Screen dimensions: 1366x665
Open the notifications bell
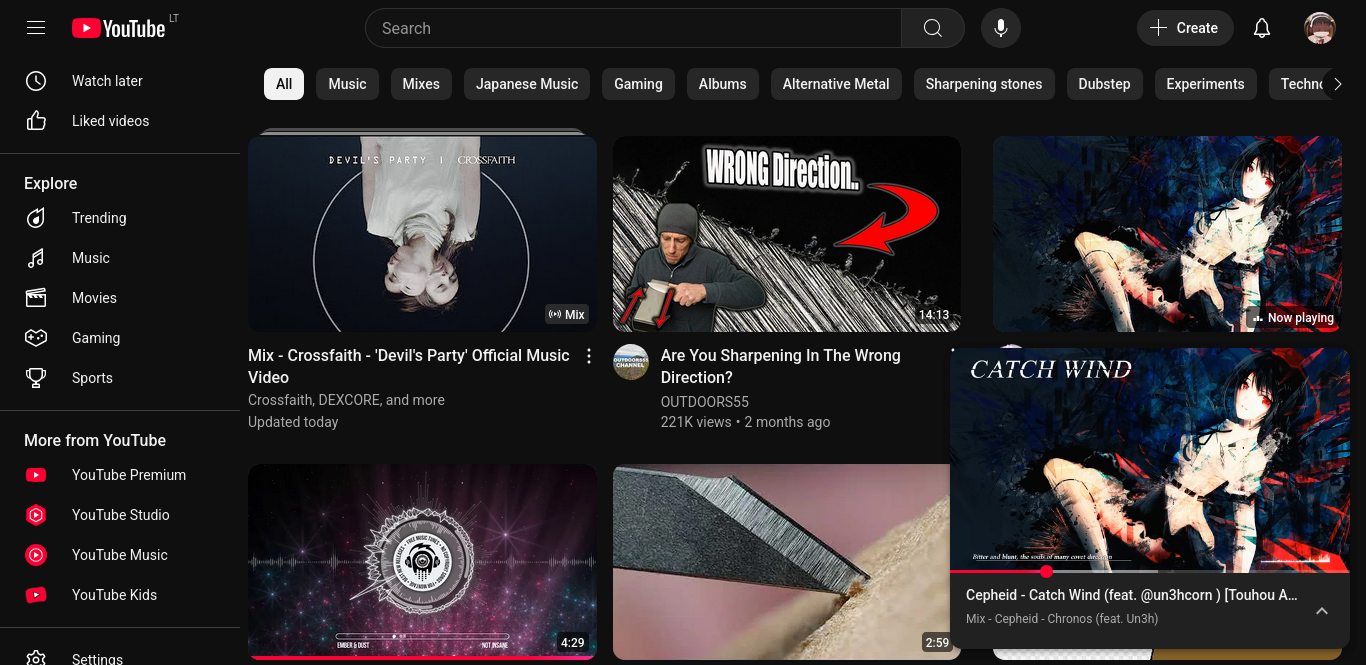[x=1262, y=28]
